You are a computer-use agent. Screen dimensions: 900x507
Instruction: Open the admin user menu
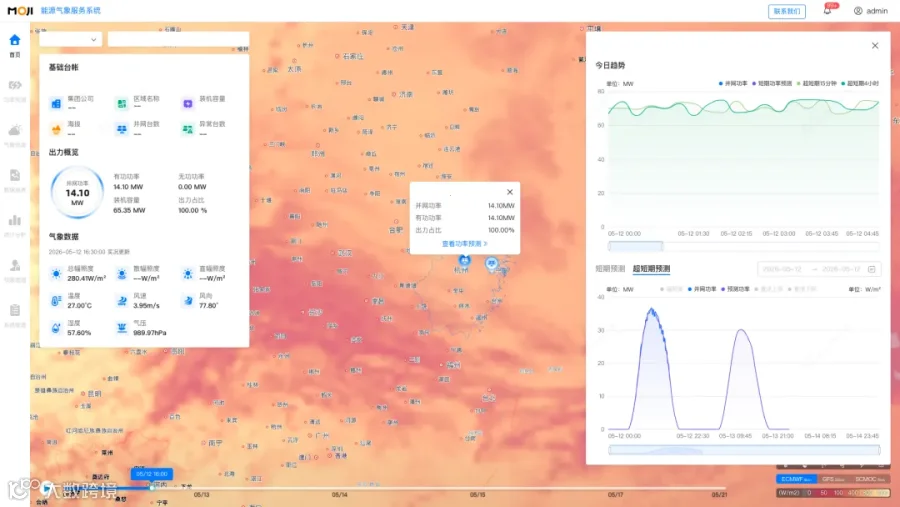pyautogui.click(x=871, y=11)
